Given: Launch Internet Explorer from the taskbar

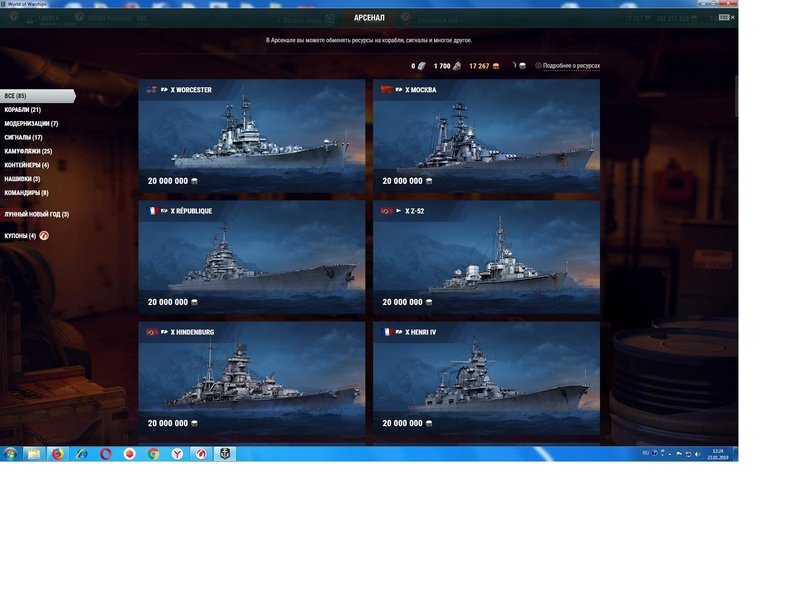Looking at the screenshot, I should (82, 454).
